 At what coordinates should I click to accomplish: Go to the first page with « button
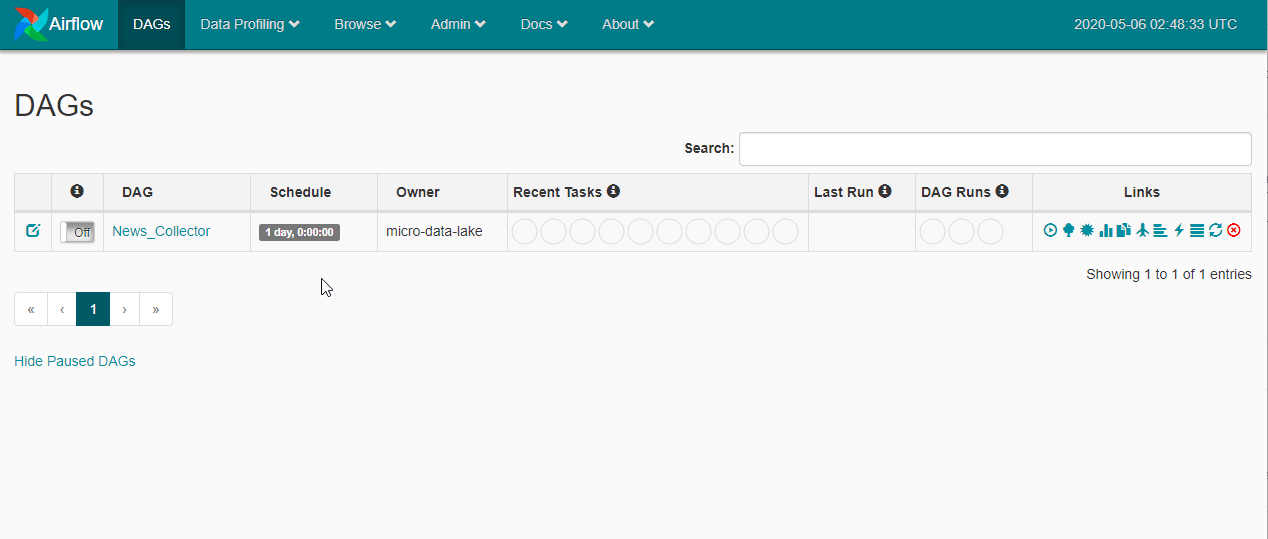point(31,309)
